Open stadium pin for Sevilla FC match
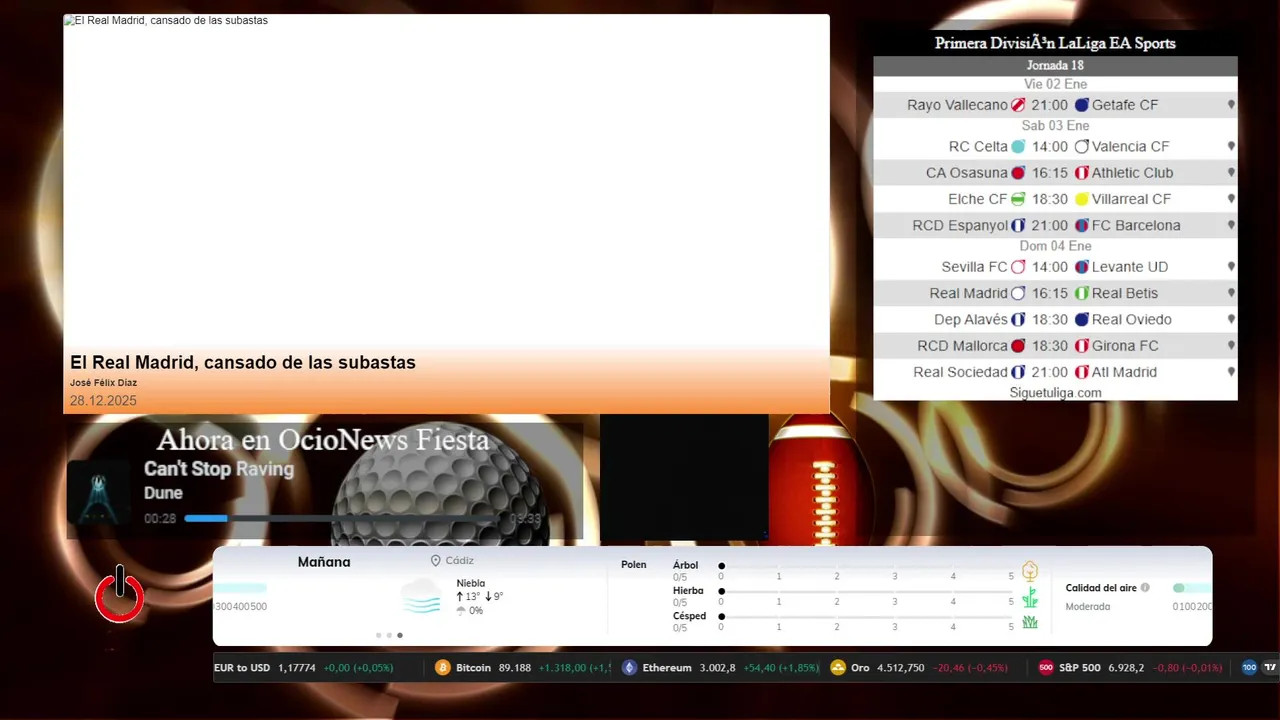This screenshot has height=720, width=1280. [1231, 267]
